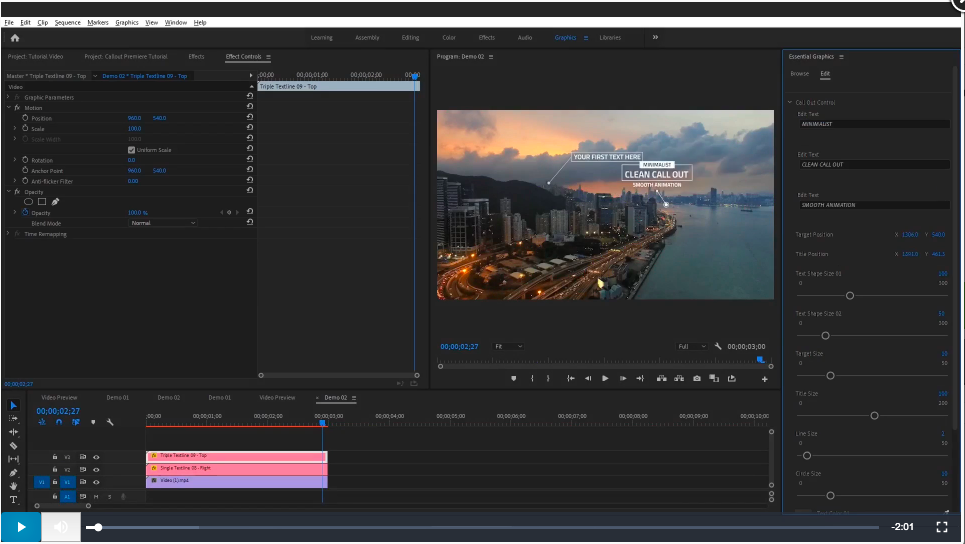Adjust the Title Size slider handle

click(x=874, y=415)
